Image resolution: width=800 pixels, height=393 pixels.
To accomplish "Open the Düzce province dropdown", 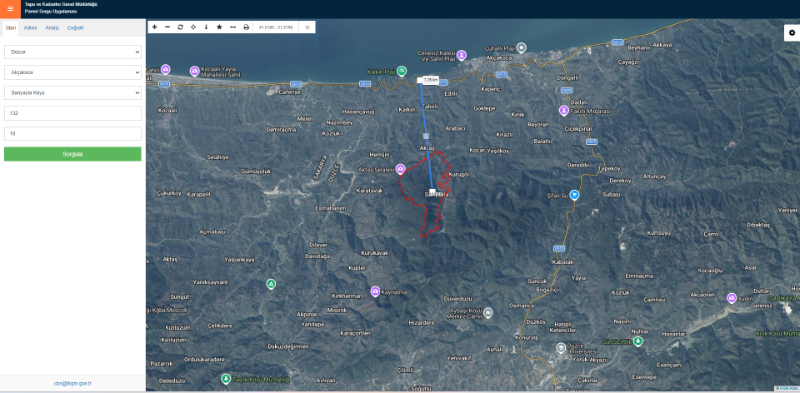I will [x=72, y=52].
